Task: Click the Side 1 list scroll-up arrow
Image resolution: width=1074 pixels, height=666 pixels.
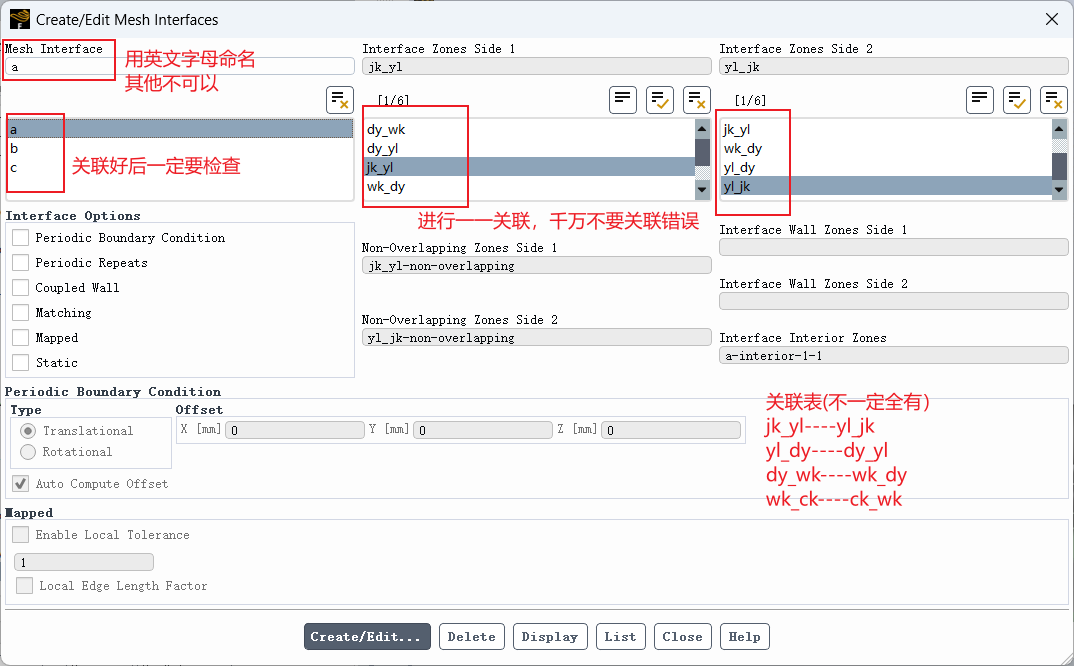Action: [x=702, y=129]
